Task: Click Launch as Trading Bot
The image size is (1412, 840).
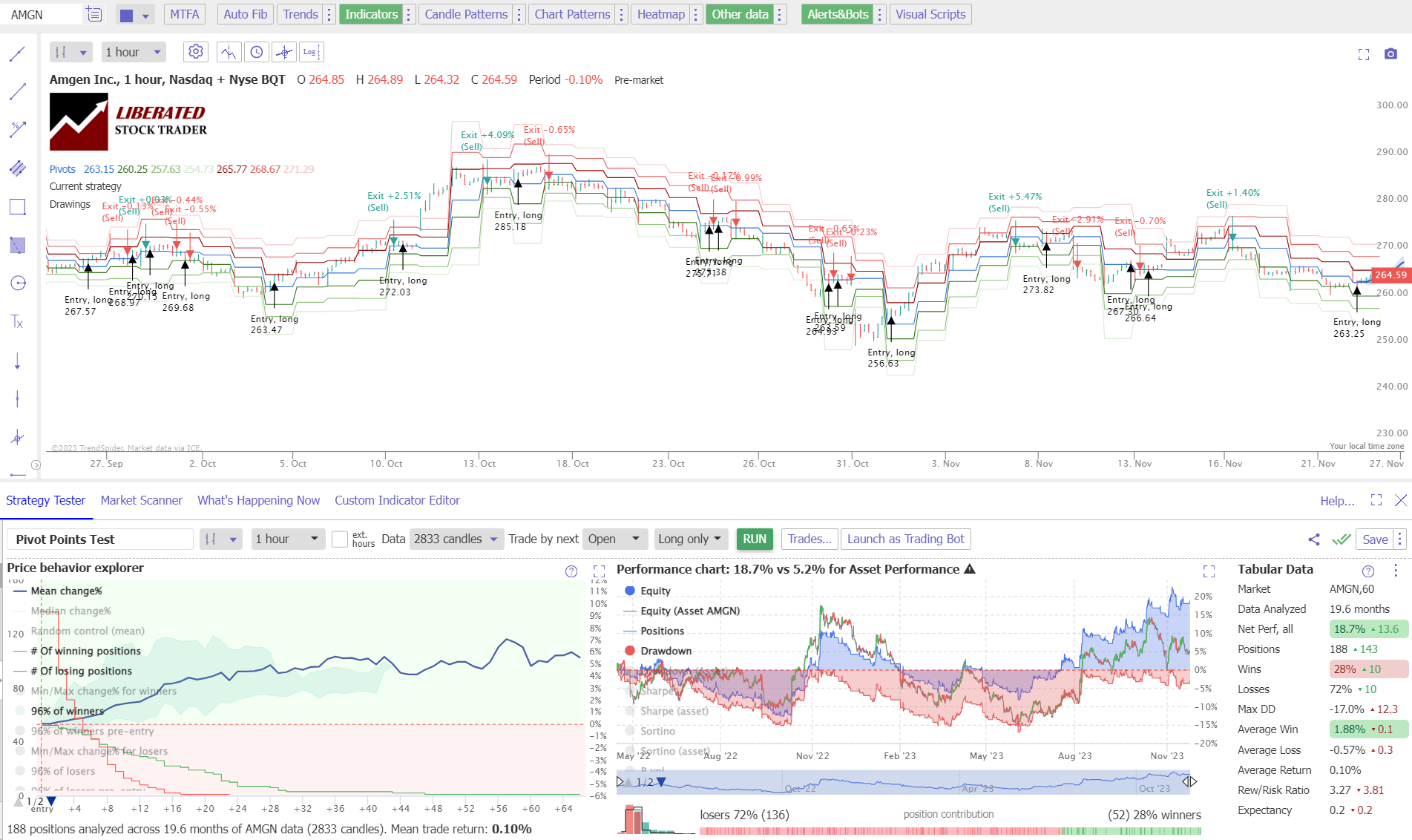Action: coord(905,539)
